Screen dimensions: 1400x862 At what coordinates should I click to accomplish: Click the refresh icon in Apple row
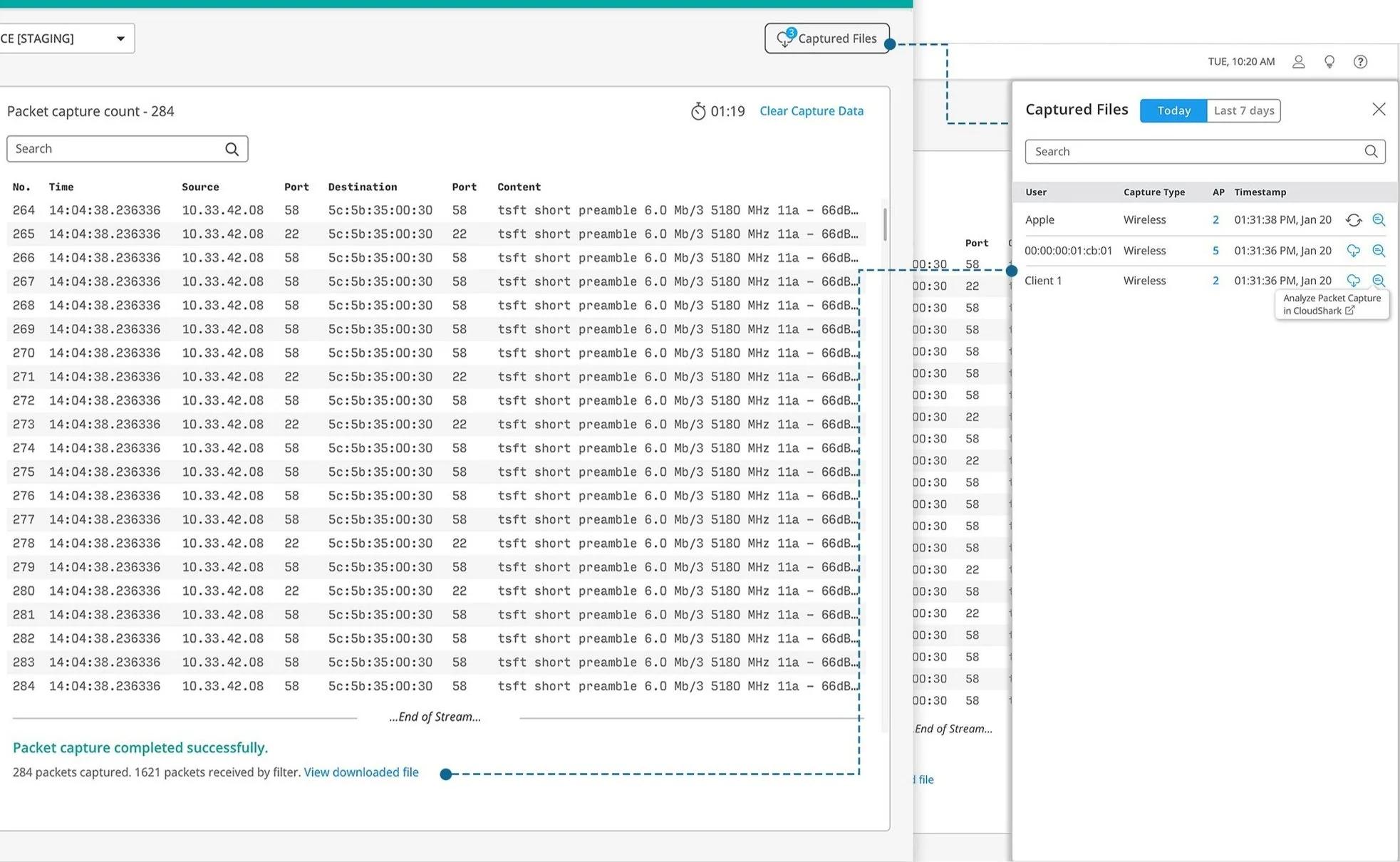tap(1353, 220)
